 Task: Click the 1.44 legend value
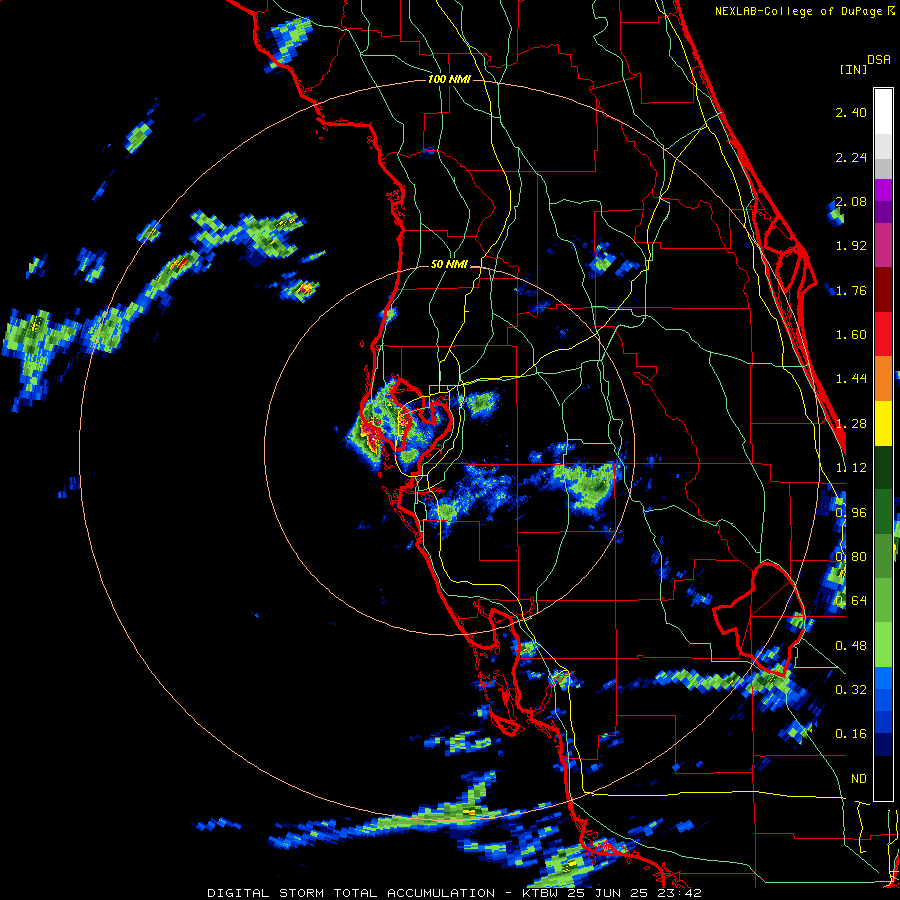(x=851, y=379)
